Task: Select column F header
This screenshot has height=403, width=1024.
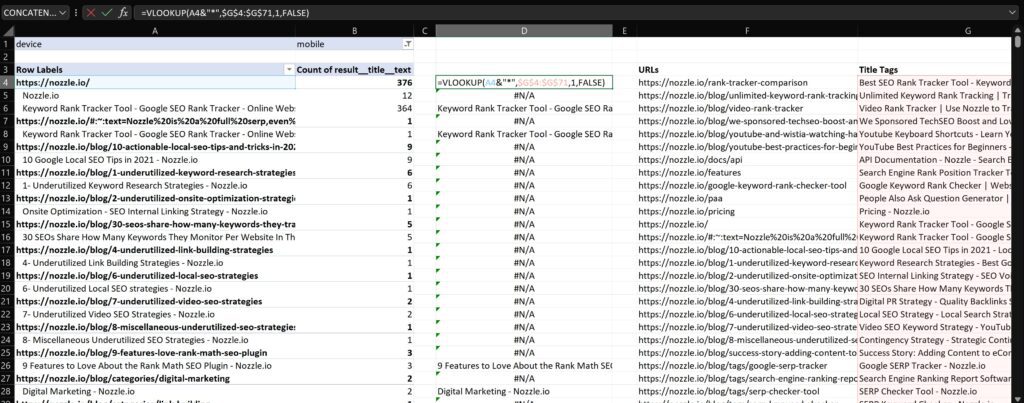Action: [747, 31]
